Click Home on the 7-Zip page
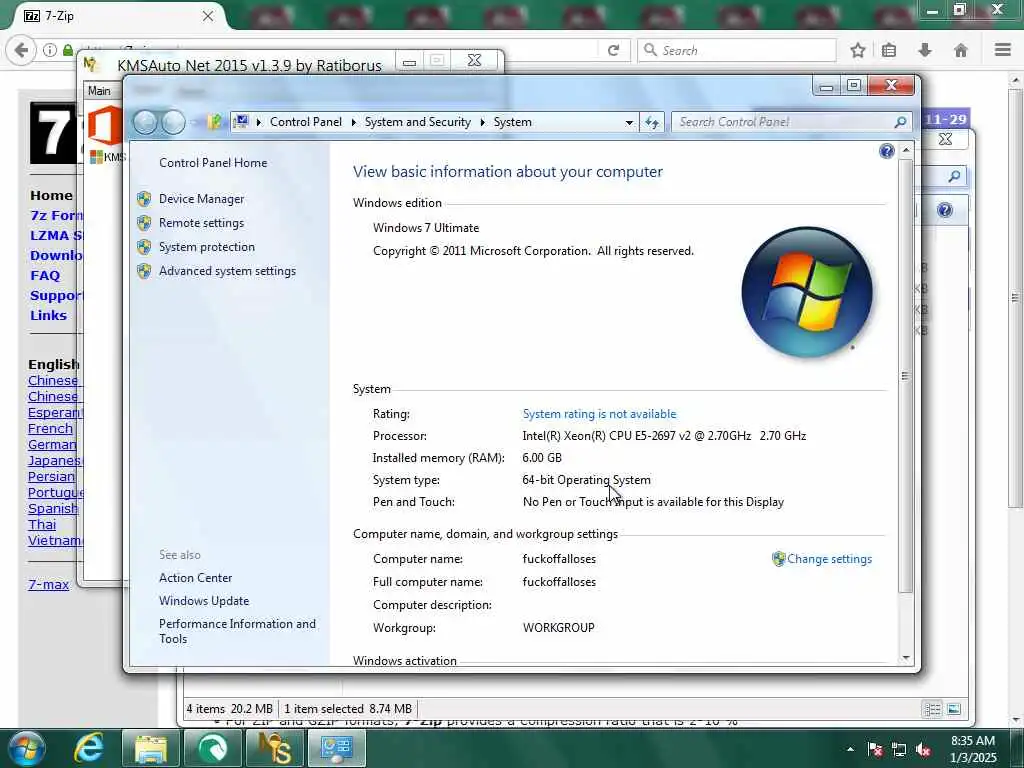Screen dimensions: 1024x768 (x=51, y=195)
